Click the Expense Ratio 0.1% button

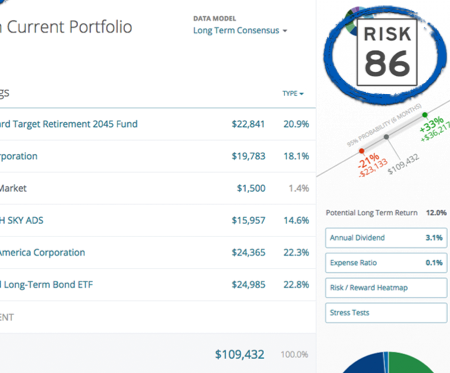click(386, 263)
